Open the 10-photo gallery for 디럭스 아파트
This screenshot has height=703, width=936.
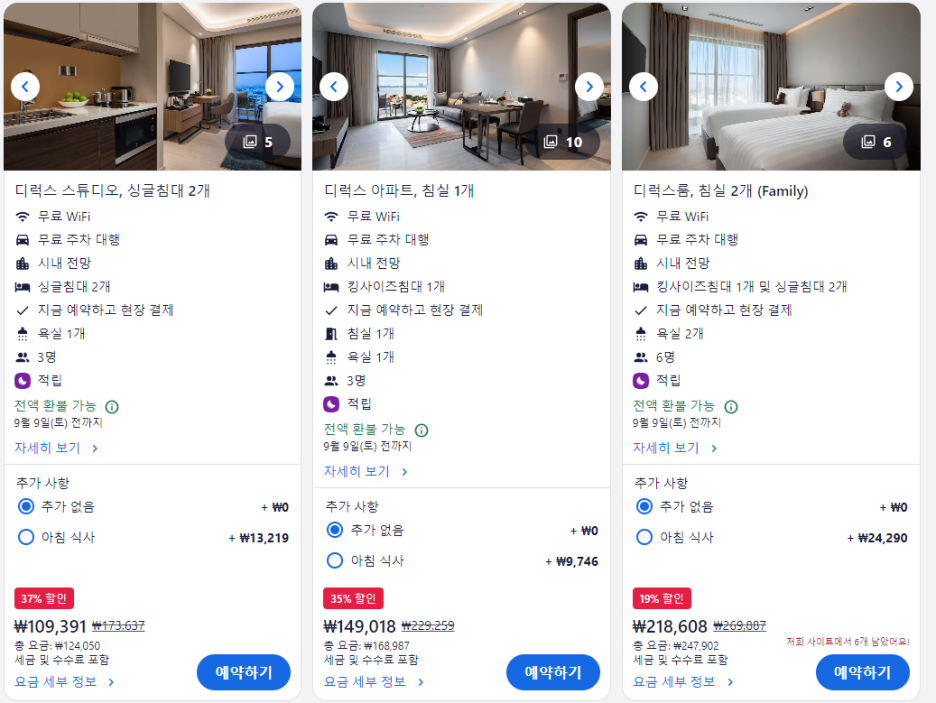[x=563, y=142]
